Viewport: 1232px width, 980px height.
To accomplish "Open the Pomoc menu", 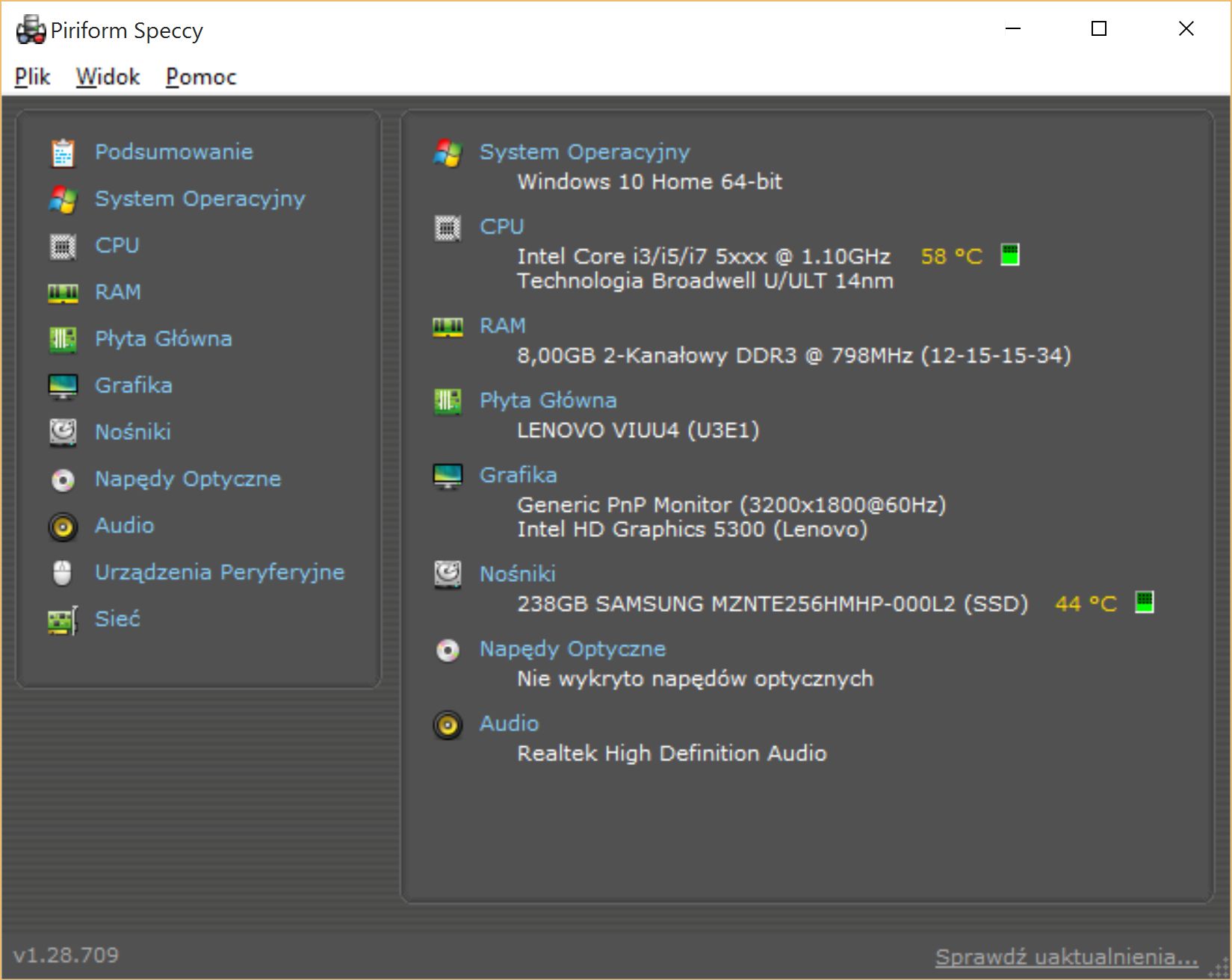I will [x=201, y=76].
